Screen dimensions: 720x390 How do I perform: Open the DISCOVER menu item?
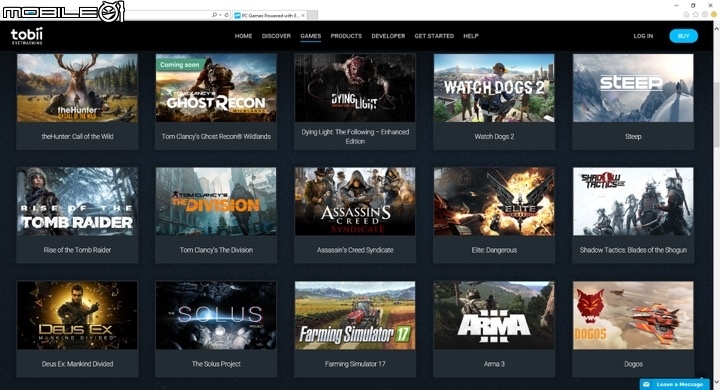(276, 36)
